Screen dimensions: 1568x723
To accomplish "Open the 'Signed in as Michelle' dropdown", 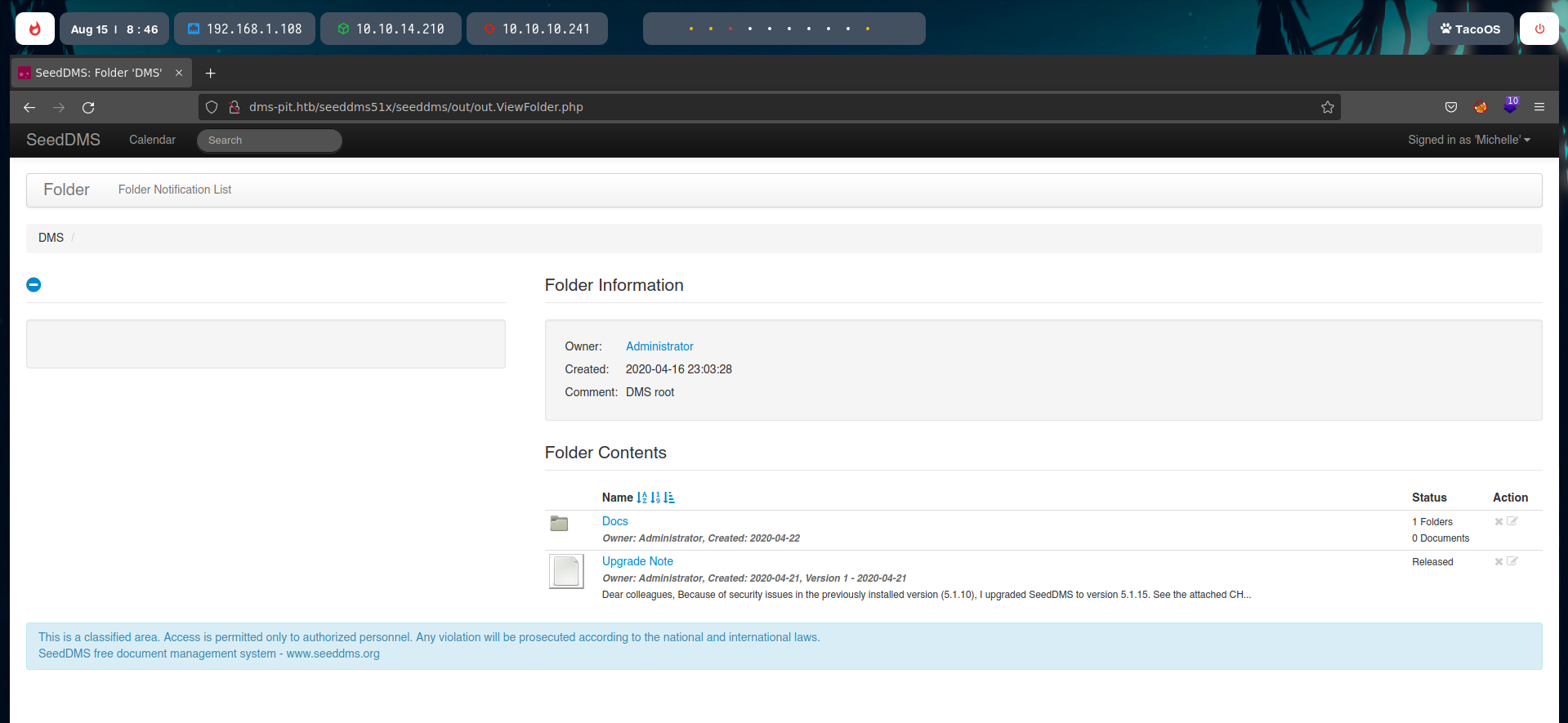I will tap(1468, 140).
